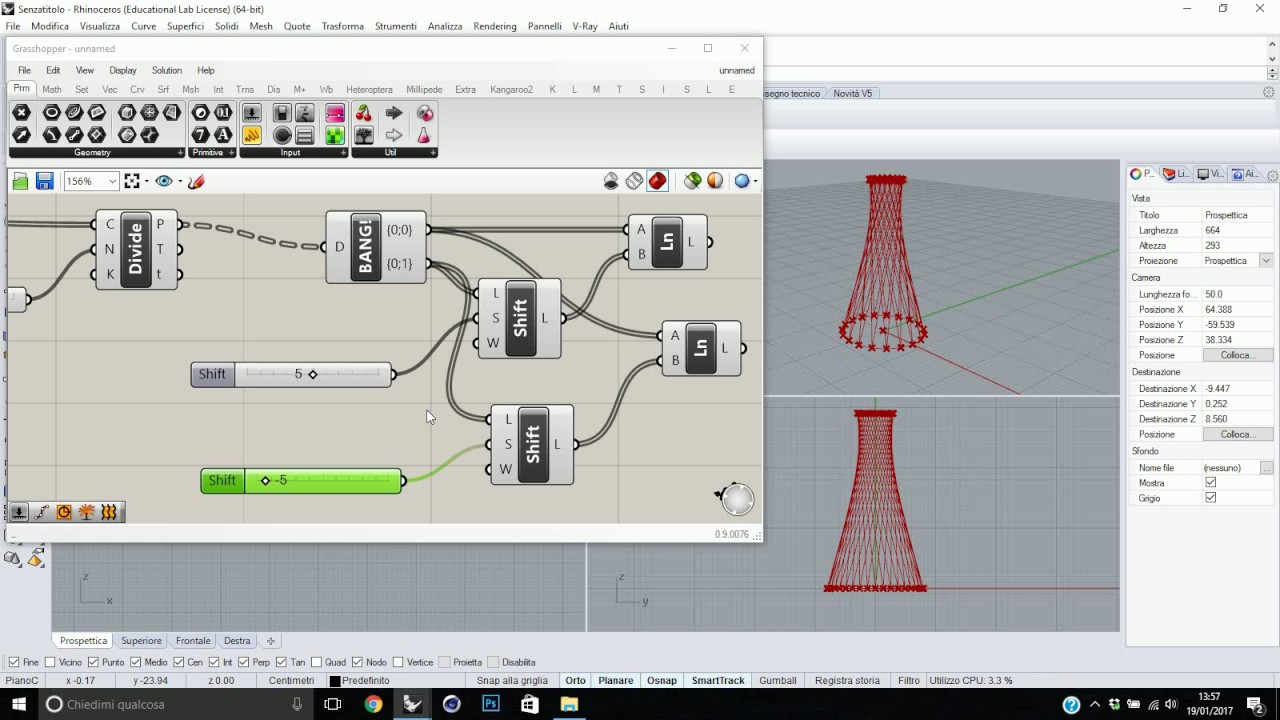This screenshot has width=1280, height=720.
Task: Uncheck the Mostra checkbox in the Sfondo section
Action: click(x=1211, y=483)
